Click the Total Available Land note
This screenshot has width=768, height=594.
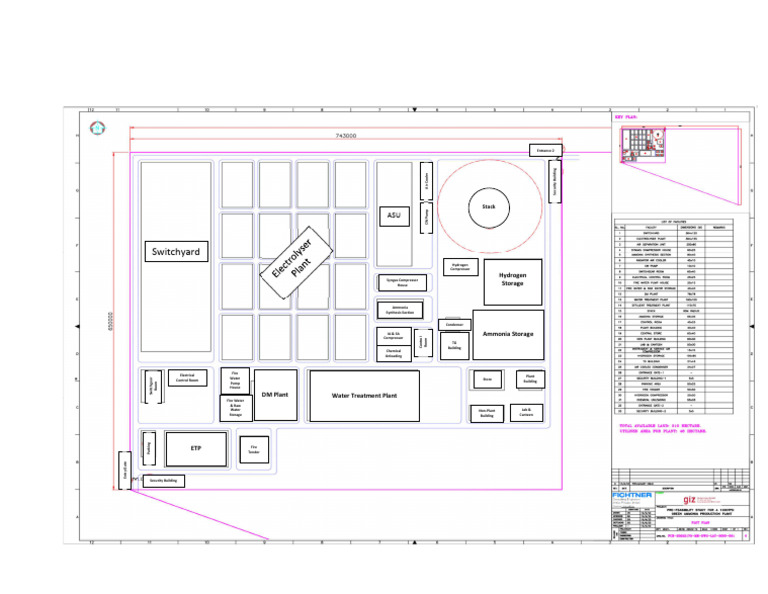click(x=660, y=426)
